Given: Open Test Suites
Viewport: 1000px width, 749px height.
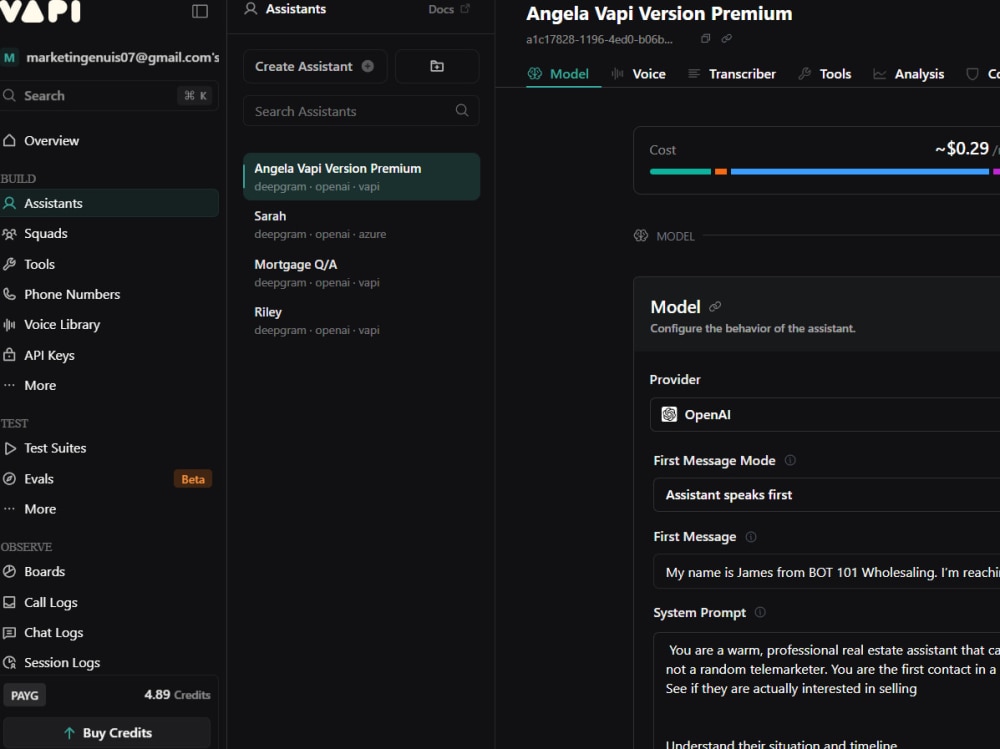Looking at the screenshot, I should [x=110, y=449].
